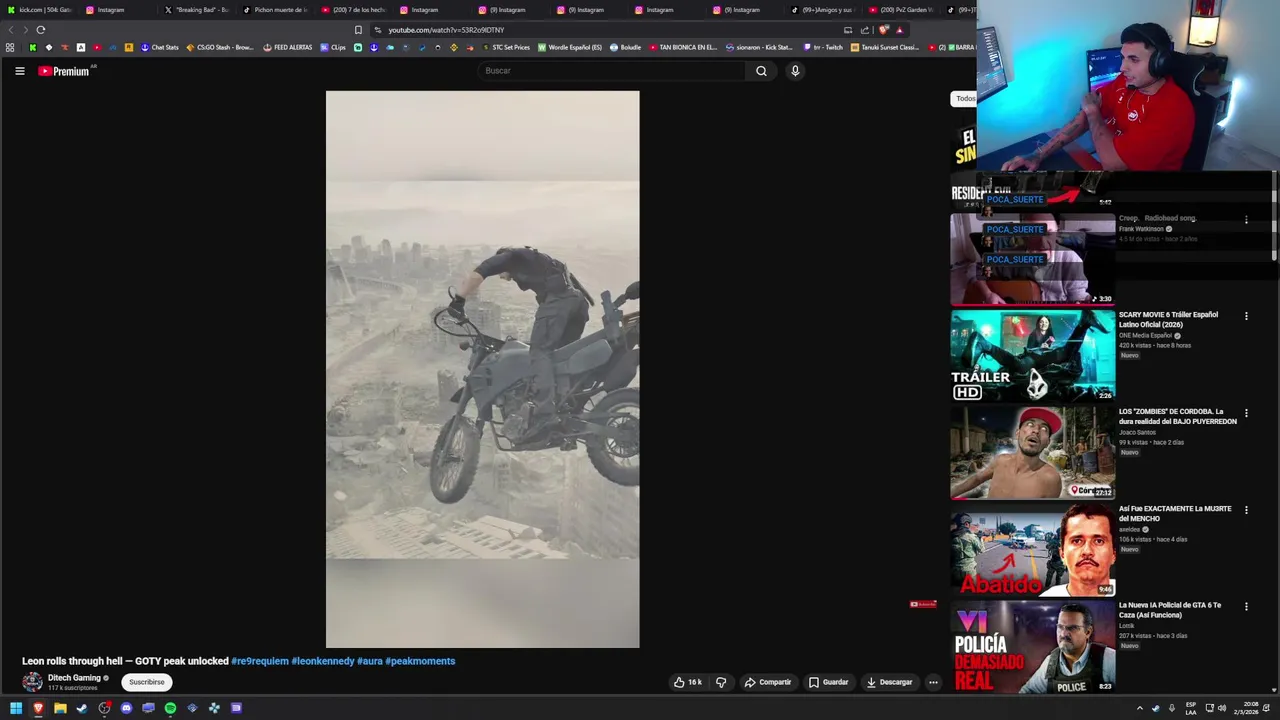Open the YouTube hamburger guide menu

[x=19, y=71]
